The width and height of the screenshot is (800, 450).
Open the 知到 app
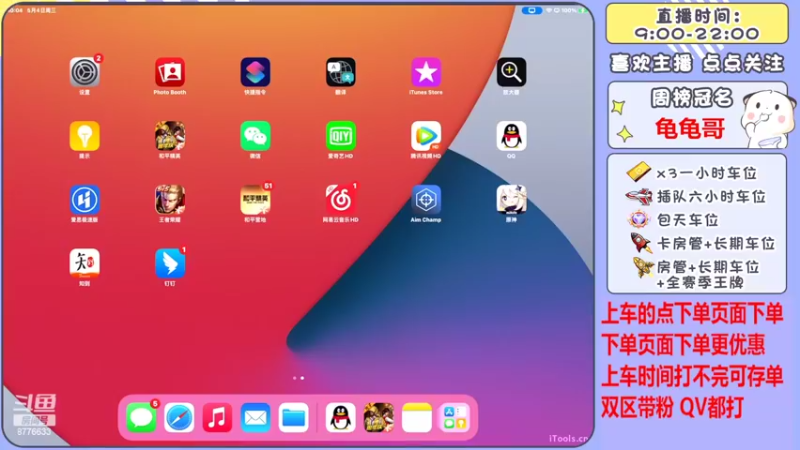[x=85, y=263]
